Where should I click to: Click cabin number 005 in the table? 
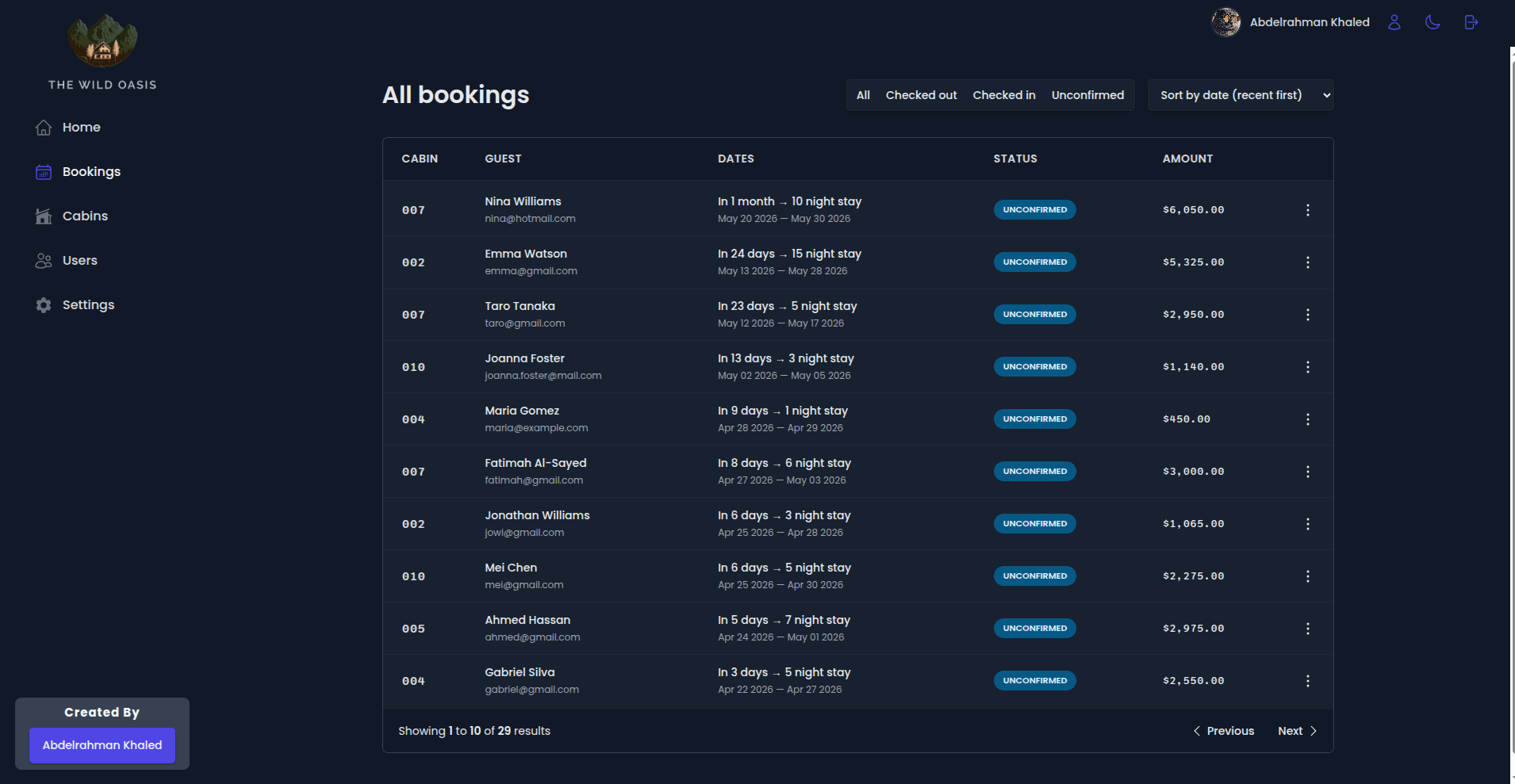click(413, 629)
